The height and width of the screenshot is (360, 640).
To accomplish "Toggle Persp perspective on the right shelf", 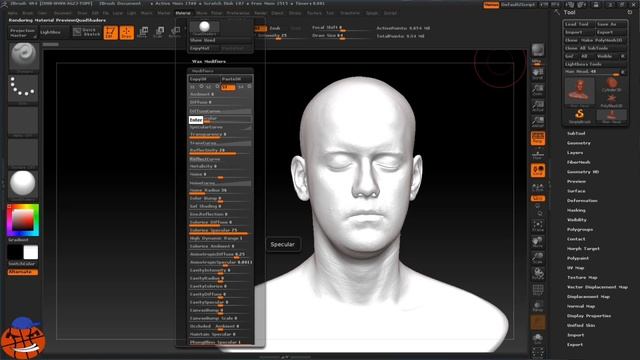I will point(538,138).
